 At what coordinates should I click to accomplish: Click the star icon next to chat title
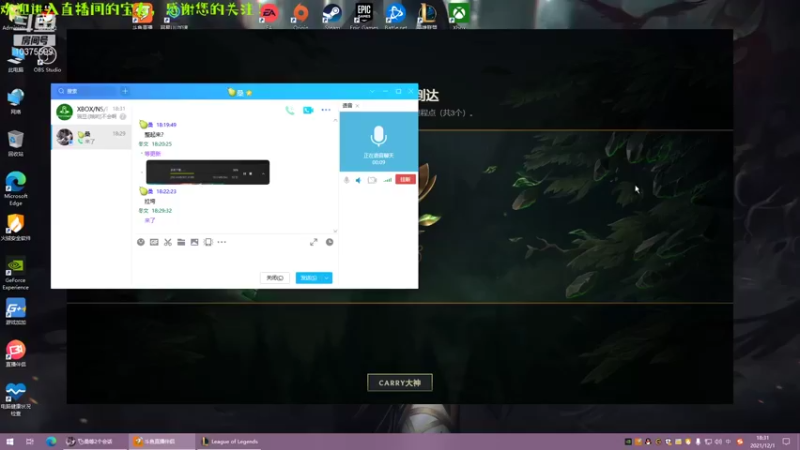pos(249,93)
